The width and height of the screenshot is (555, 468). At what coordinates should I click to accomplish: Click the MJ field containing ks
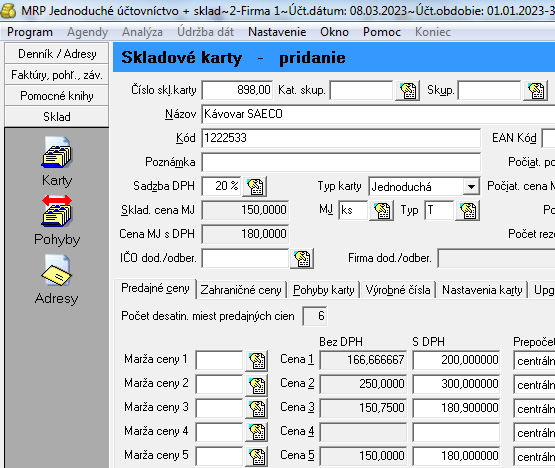[x=353, y=210]
